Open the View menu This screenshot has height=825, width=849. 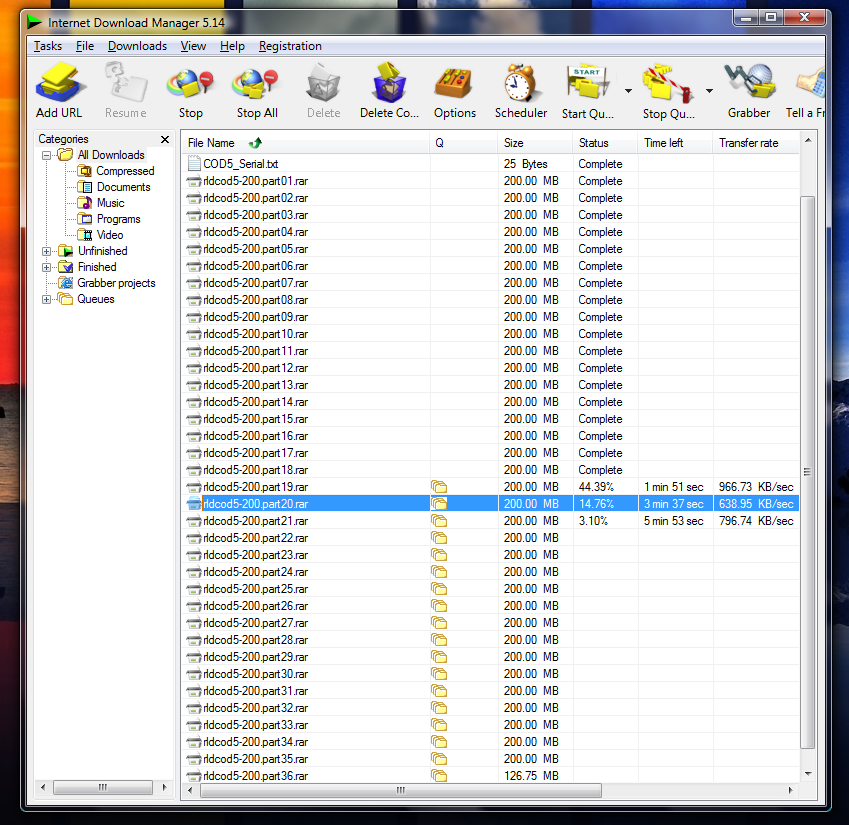coord(193,46)
